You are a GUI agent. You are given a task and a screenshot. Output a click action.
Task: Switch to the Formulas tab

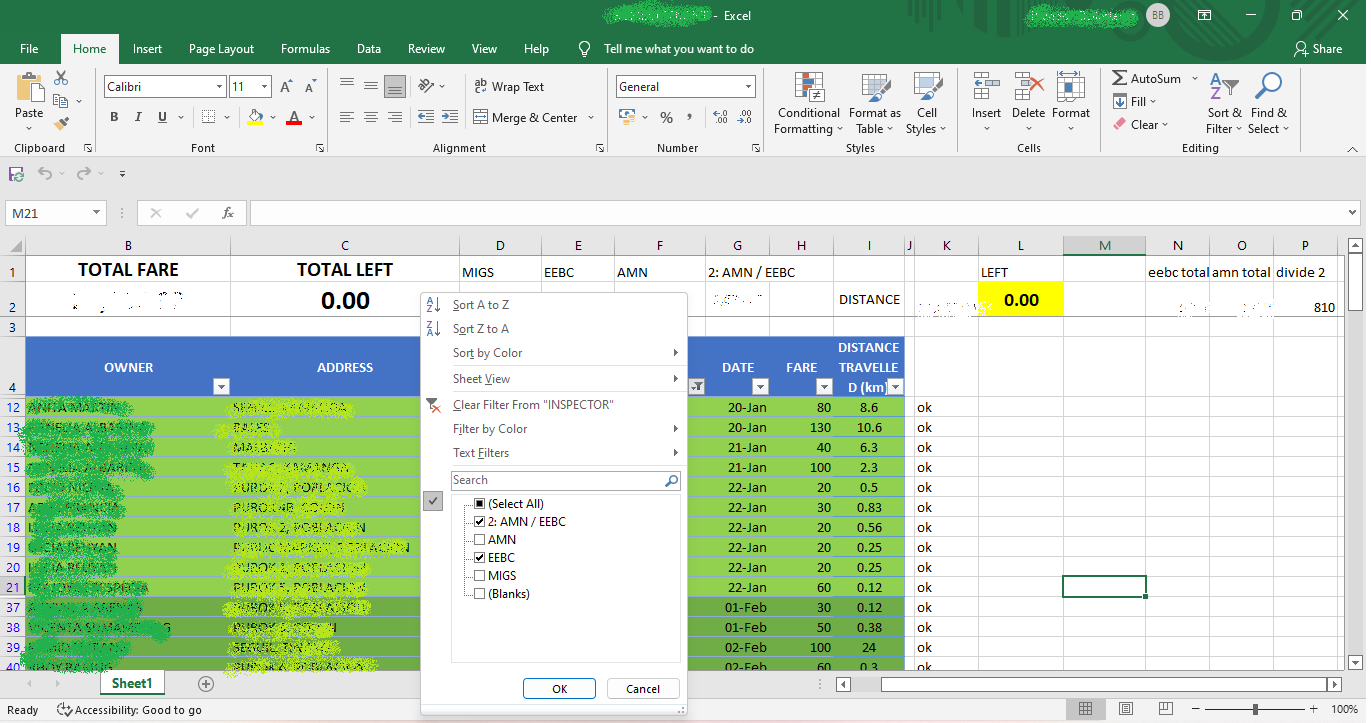click(x=305, y=49)
